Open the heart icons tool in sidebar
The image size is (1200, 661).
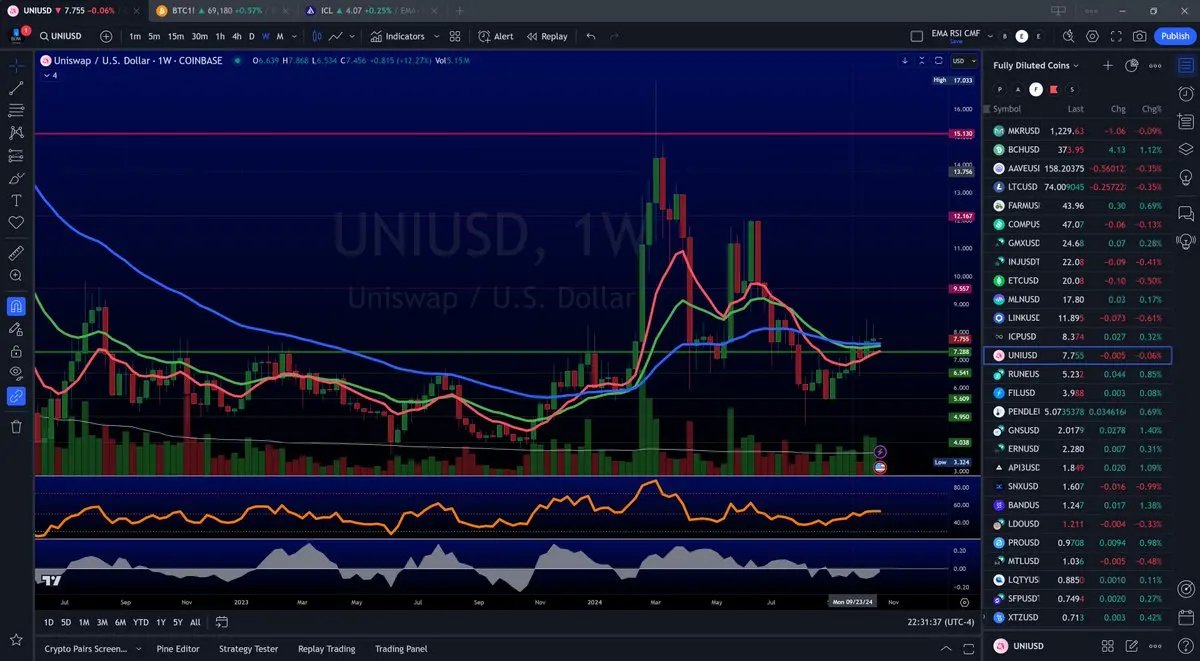16,222
